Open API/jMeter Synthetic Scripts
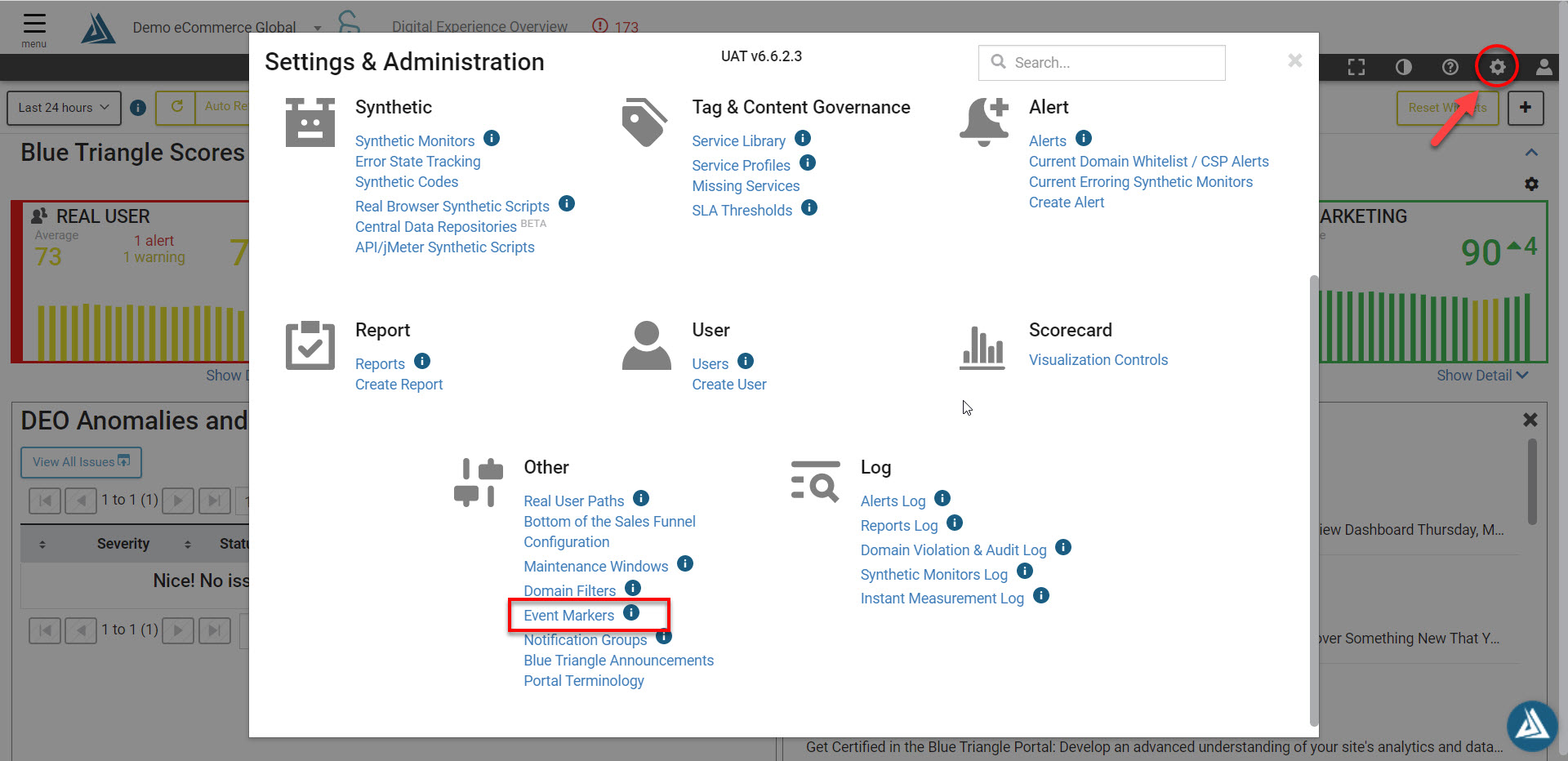1568x761 pixels. pos(445,247)
